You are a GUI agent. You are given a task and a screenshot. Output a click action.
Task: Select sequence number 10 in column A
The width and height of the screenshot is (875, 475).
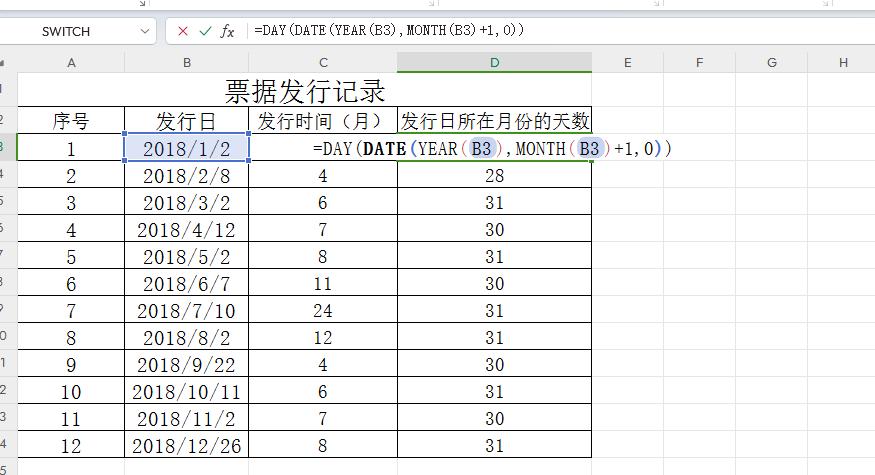pos(71,391)
